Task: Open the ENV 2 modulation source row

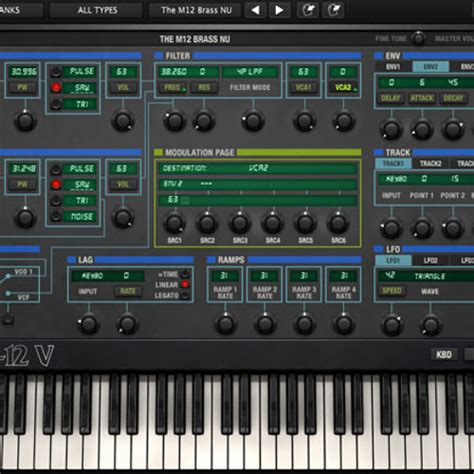Action: point(257,184)
